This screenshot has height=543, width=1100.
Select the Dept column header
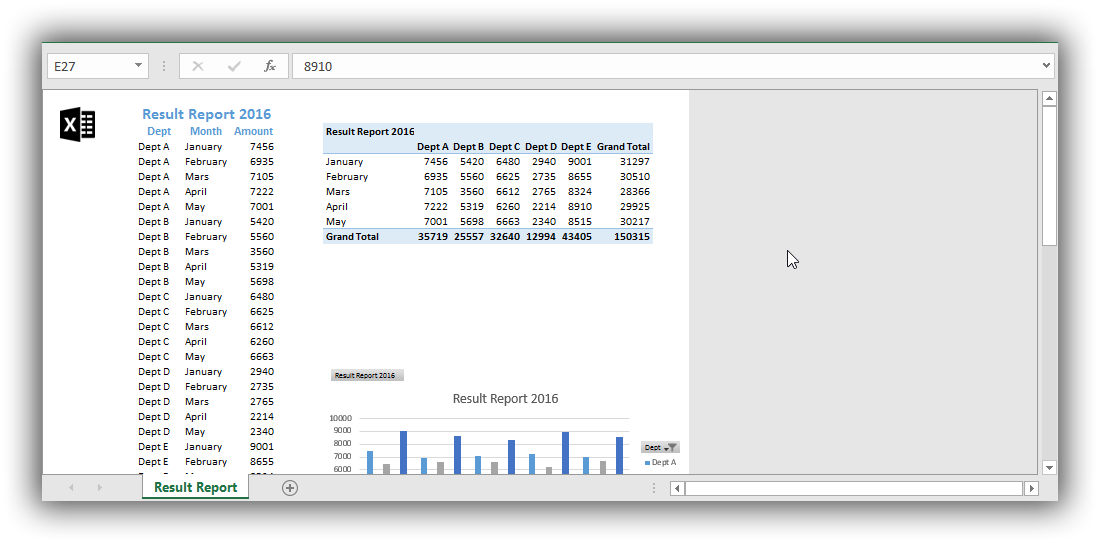tap(159, 131)
